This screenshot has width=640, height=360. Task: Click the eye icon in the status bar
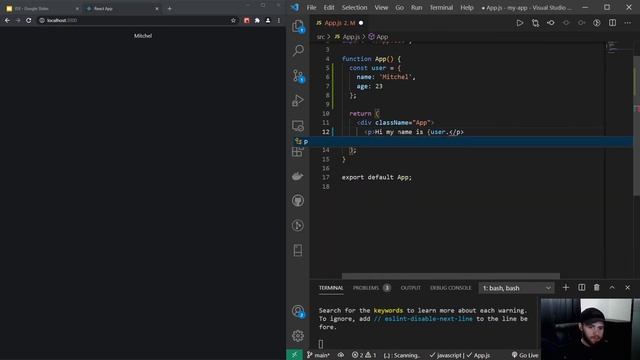coord(340,355)
